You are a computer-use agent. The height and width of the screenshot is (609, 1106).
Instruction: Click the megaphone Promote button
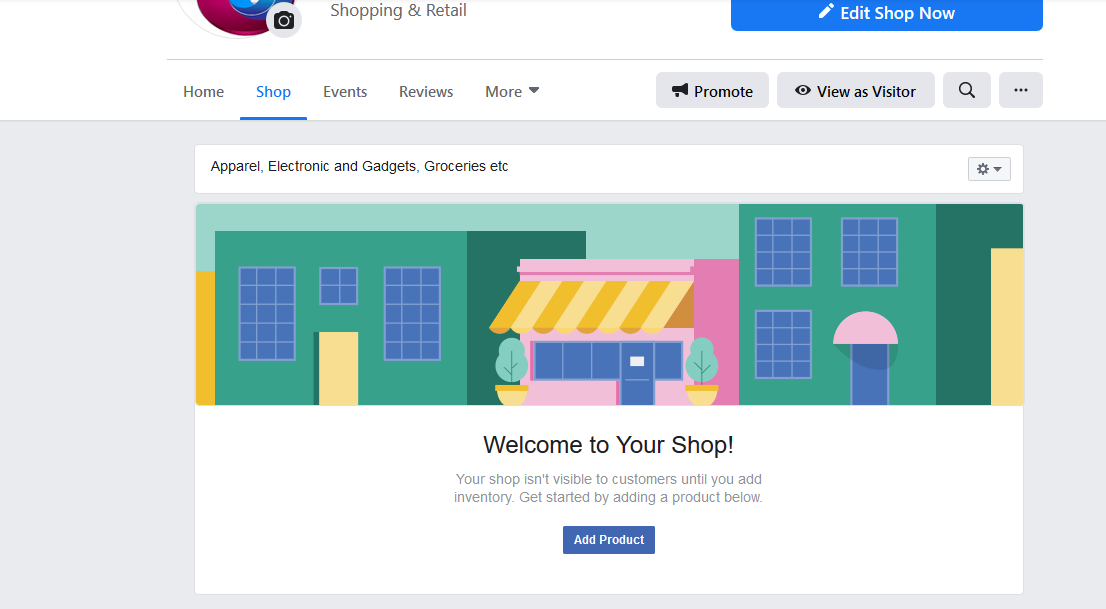[x=712, y=90]
